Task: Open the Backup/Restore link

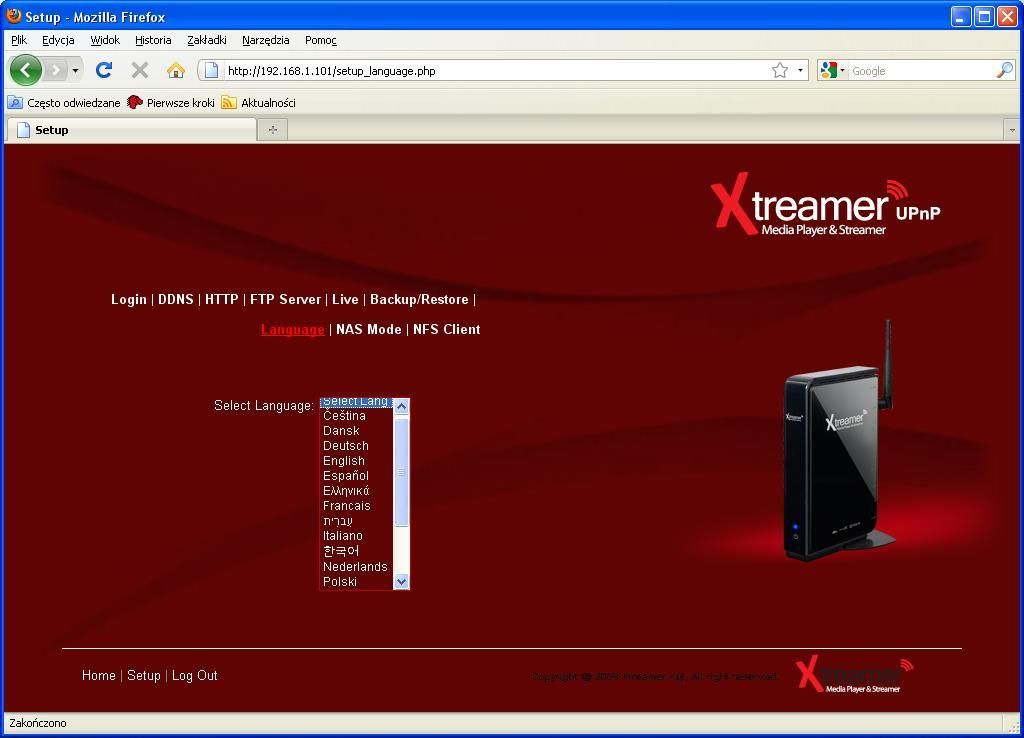Action: point(419,299)
